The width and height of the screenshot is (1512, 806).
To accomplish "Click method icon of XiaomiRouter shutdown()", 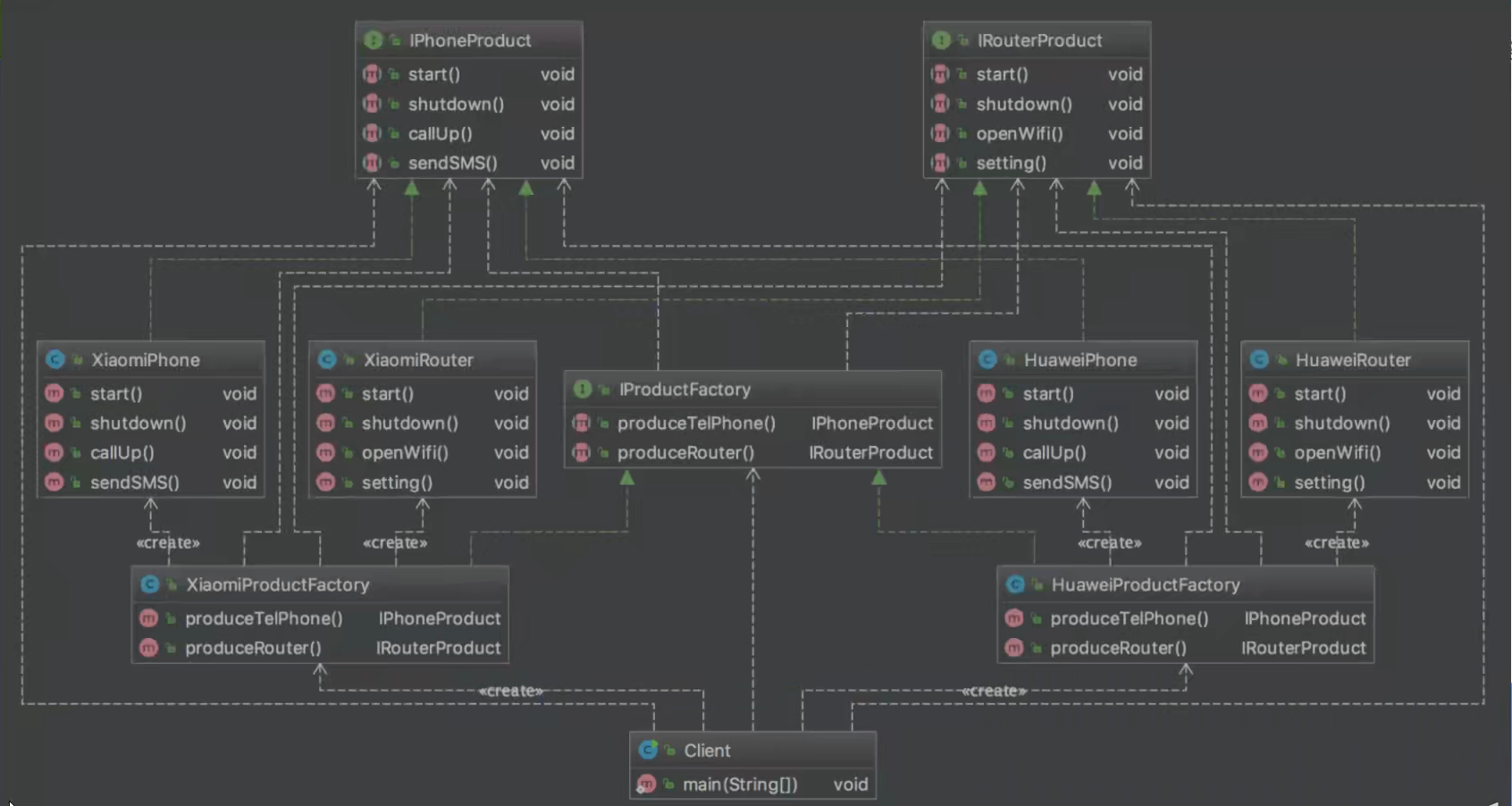I will 325,423.
